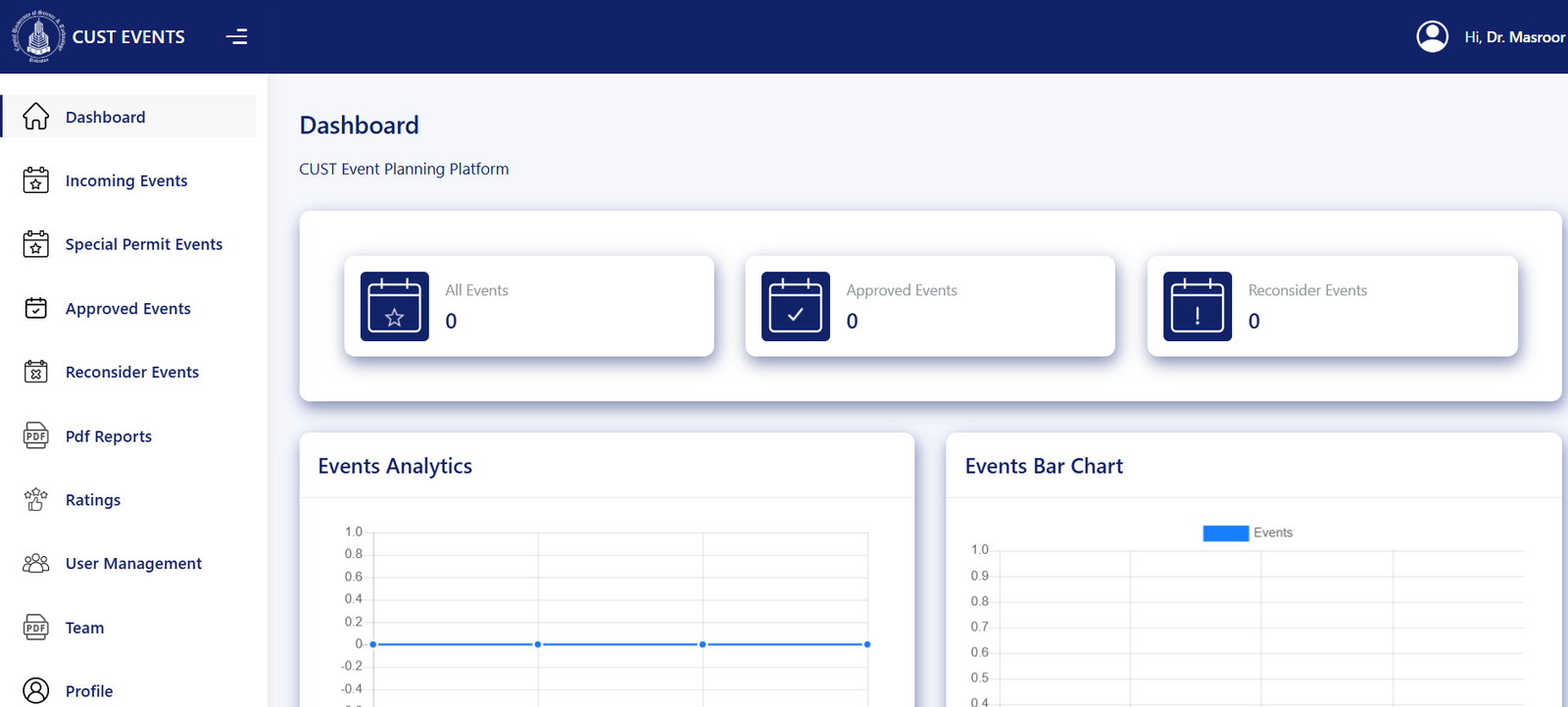The width and height of the screenshot is (1568, 707).
Task: Toggle the blue Events legend swatch
Action: [x=1225, y=533]
